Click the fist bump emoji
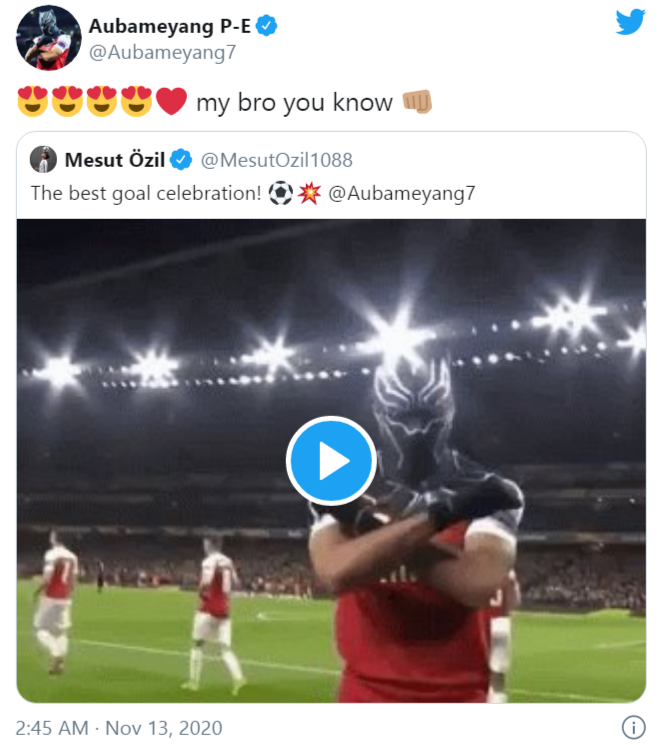This screenshot has width=660, height=745. [416, 102]
